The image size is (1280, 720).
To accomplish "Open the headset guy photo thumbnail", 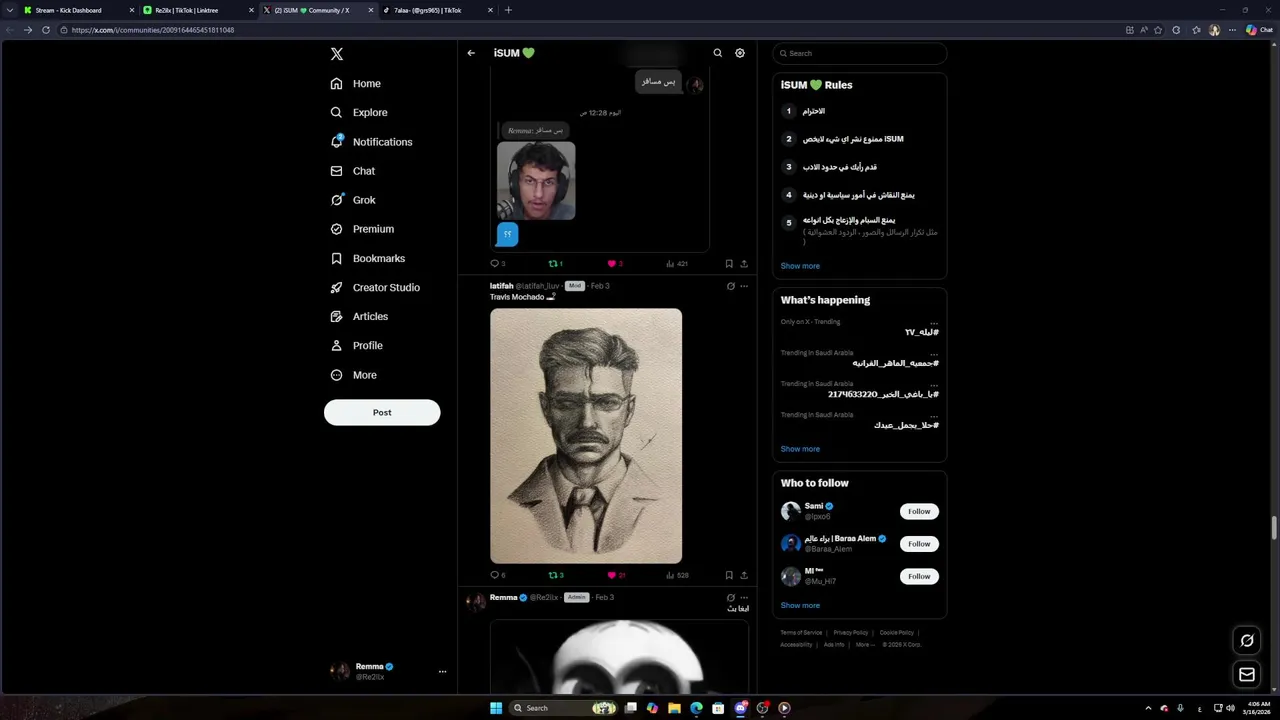I will [x=536, y=181].
